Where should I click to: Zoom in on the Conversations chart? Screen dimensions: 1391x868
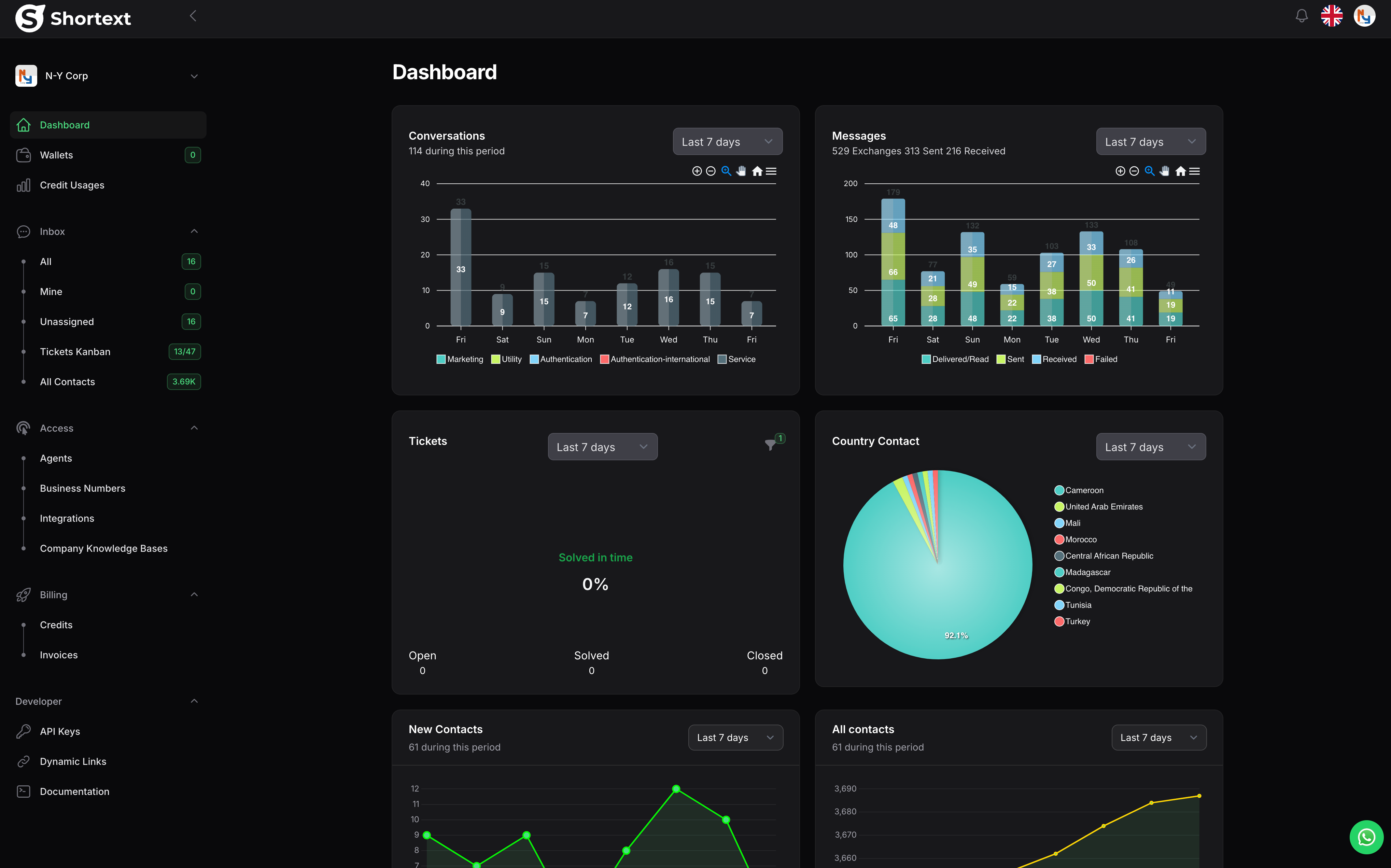coord(697,170)
